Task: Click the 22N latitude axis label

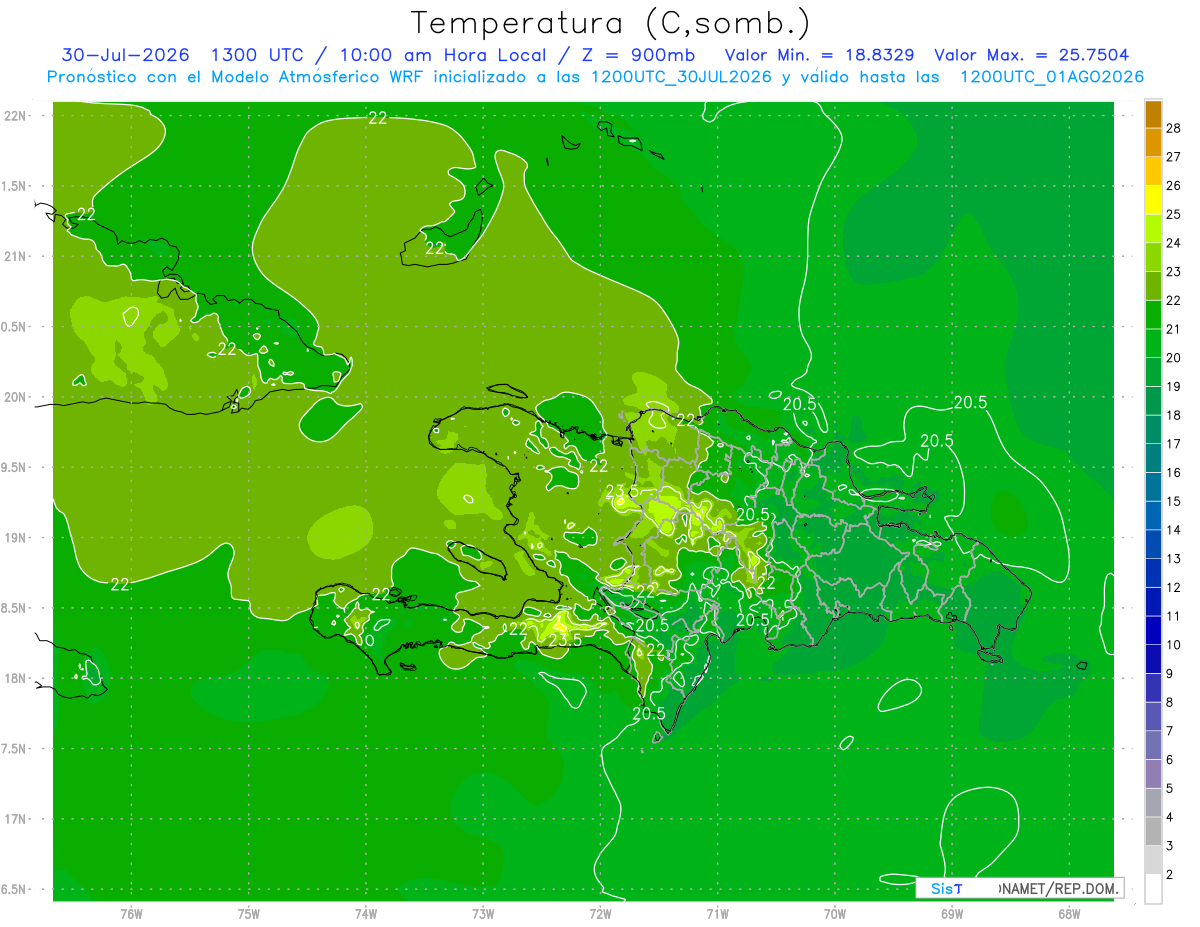Action: (15, 116)
